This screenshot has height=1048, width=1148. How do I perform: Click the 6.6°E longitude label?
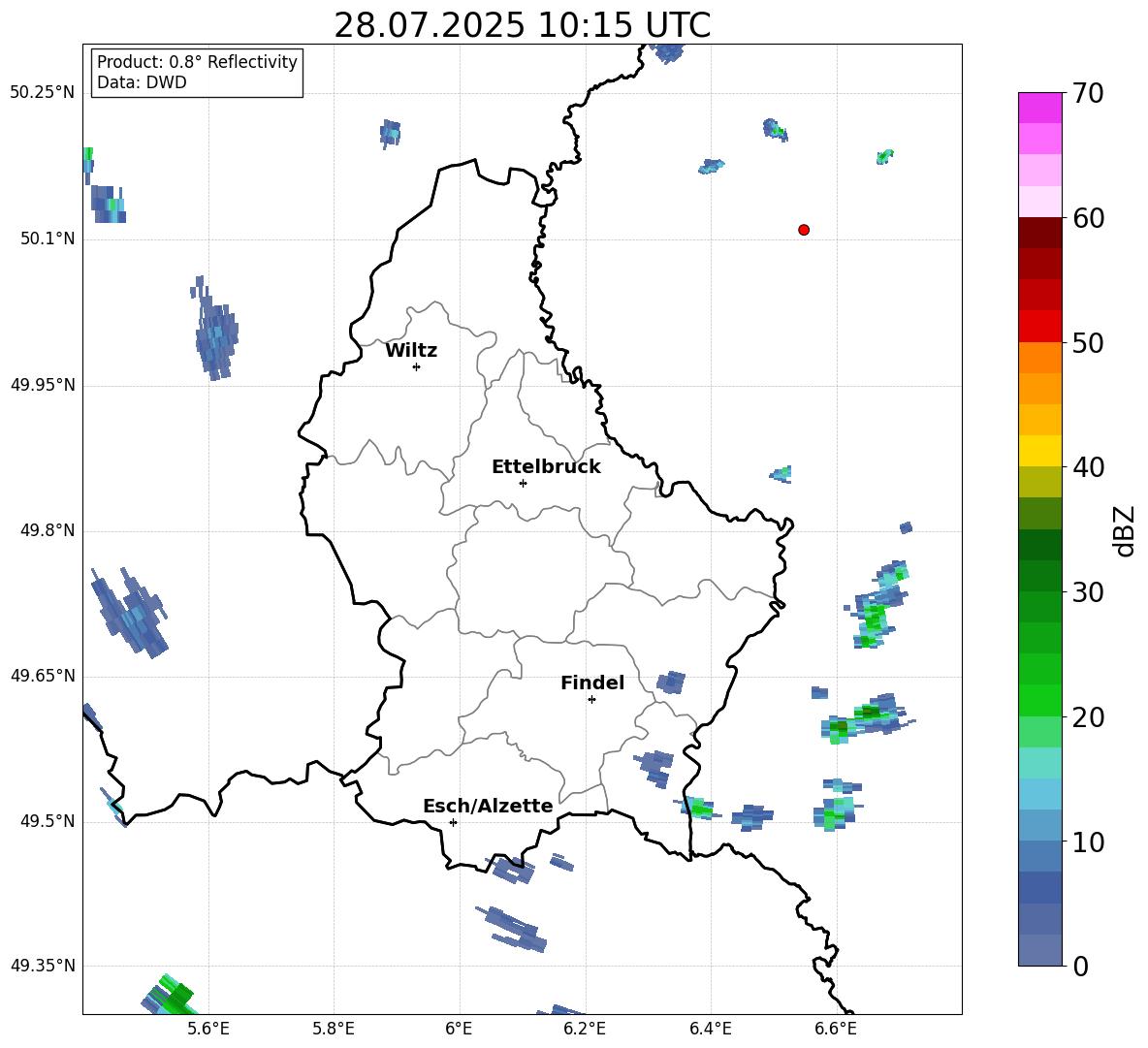[x=836, y=1029]
